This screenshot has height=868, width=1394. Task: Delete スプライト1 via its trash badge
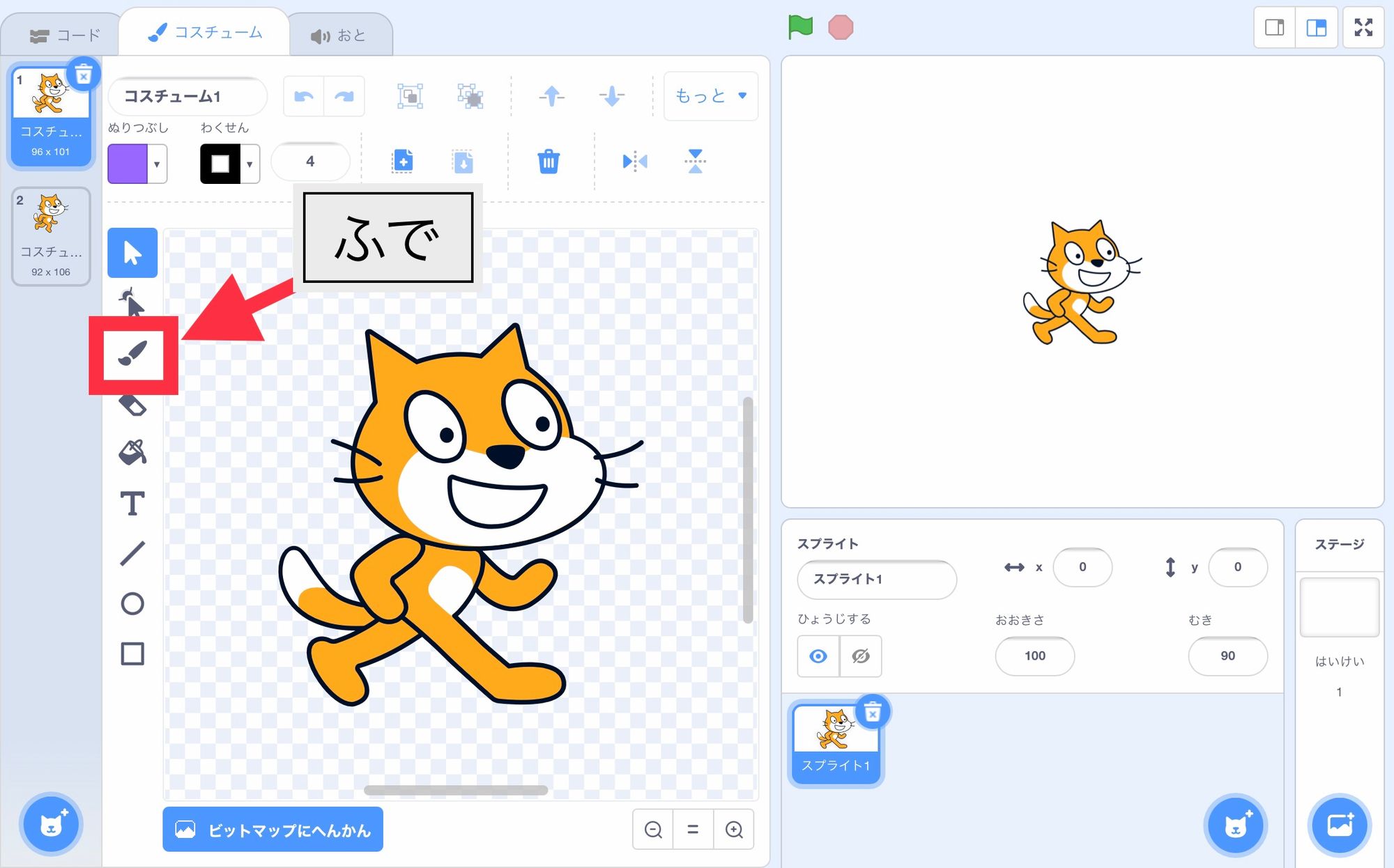[873, 712]
